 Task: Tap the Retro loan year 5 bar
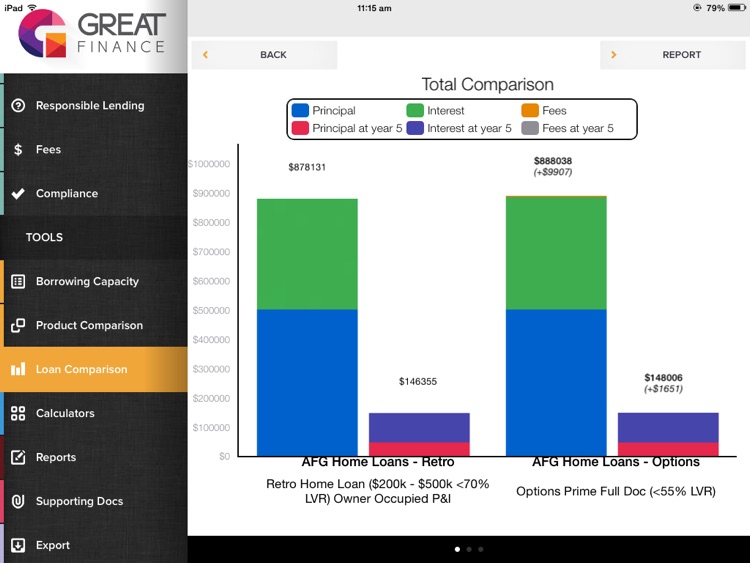pyautogui.click(x=419, y=434)
